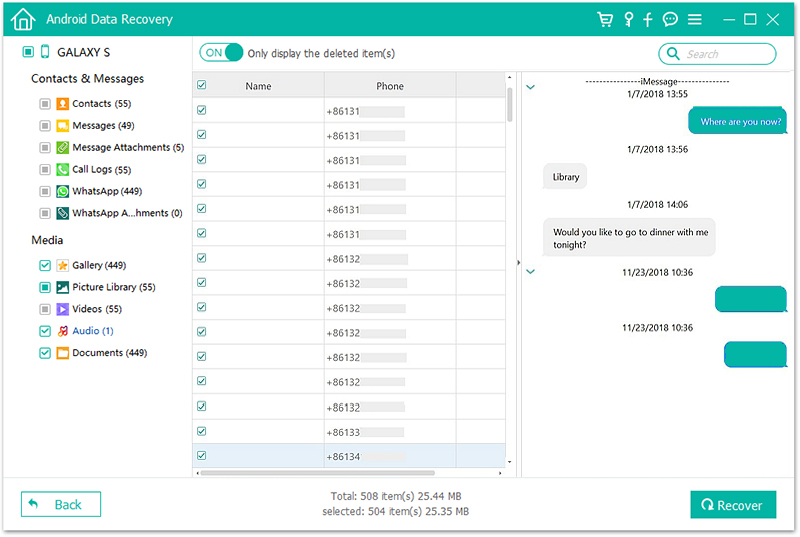Select the Documents folder icon
The height and width of the screenshot is (537, 800).
[62, 353]
